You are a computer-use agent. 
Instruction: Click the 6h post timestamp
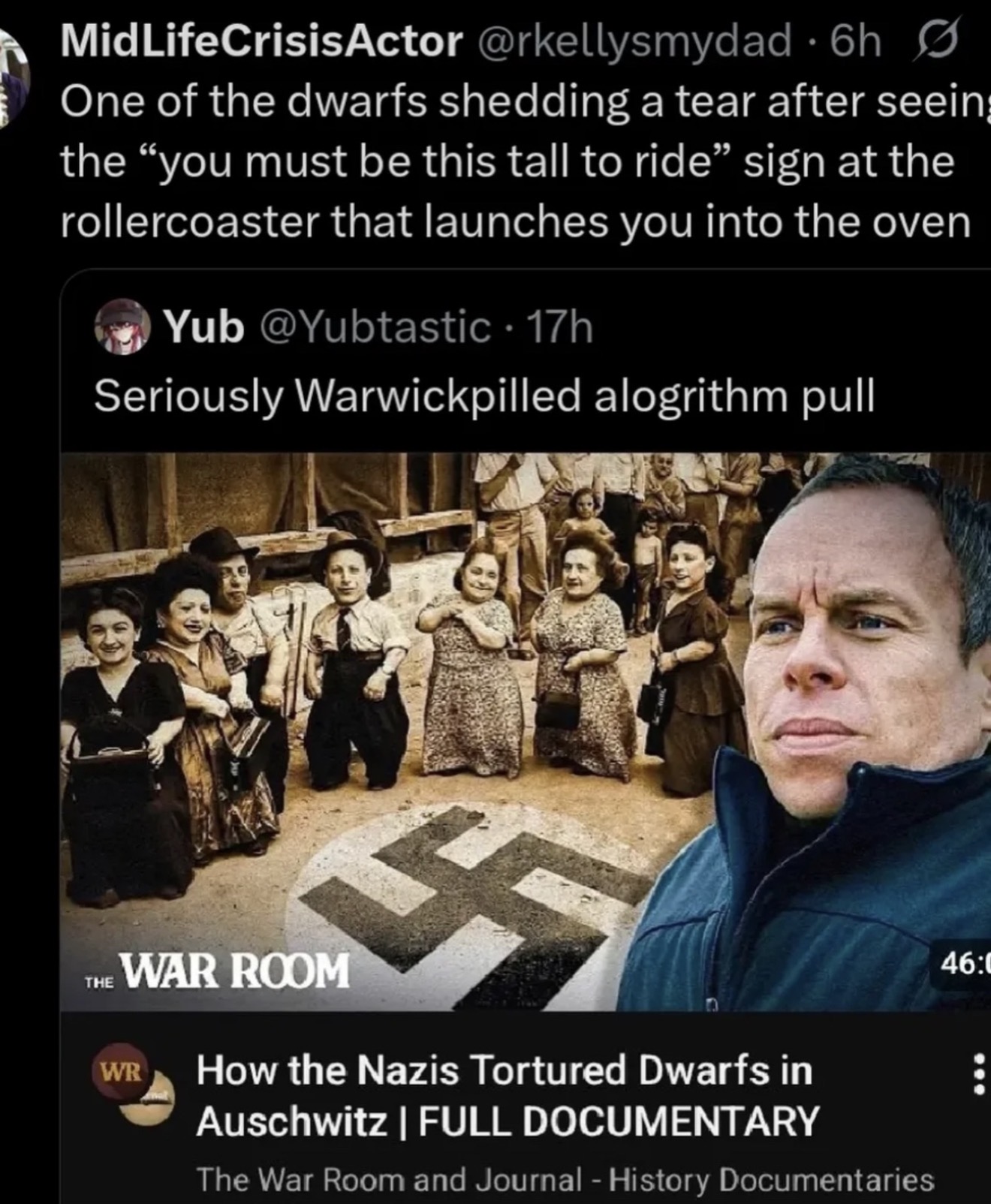pos(854,42)
